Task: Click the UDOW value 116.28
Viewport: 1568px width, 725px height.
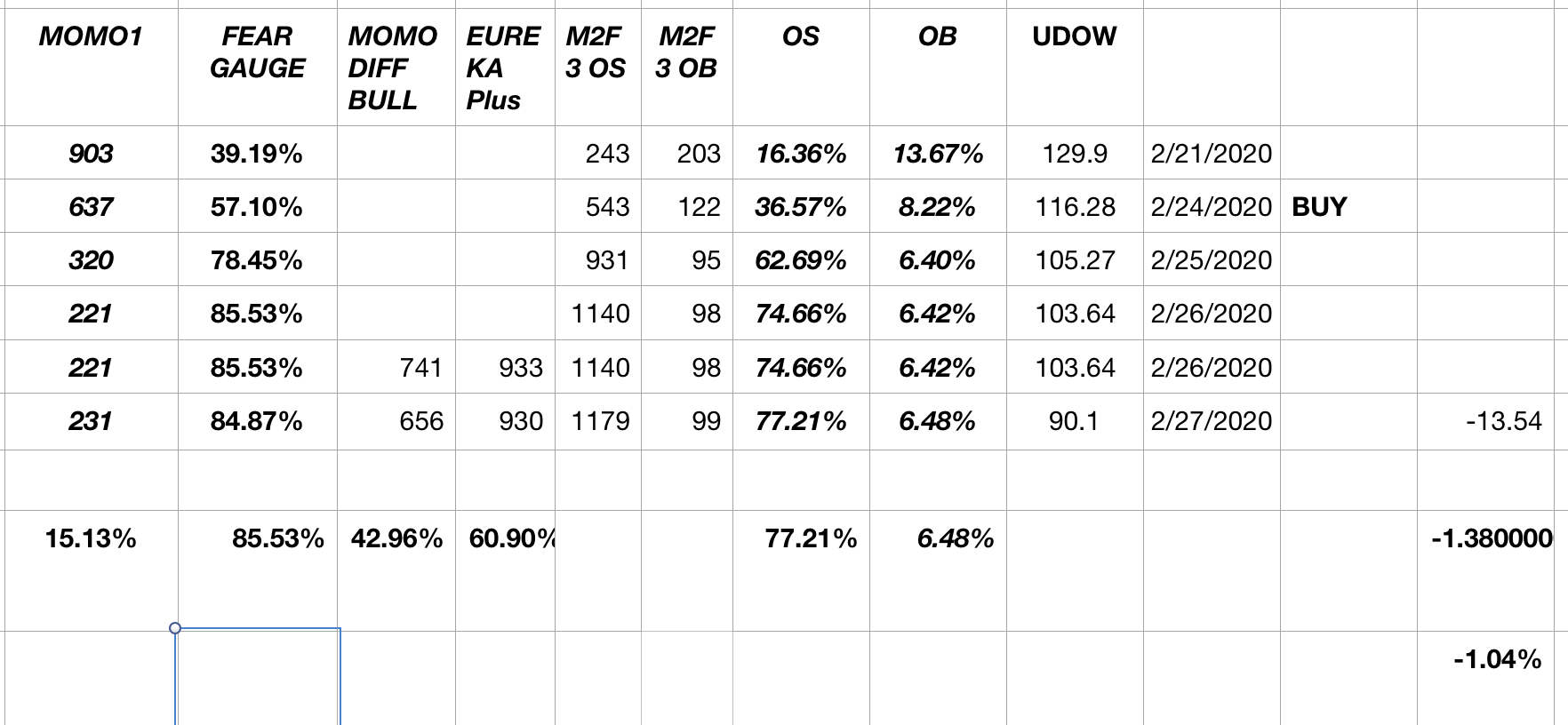Action: coord(1075,207)
